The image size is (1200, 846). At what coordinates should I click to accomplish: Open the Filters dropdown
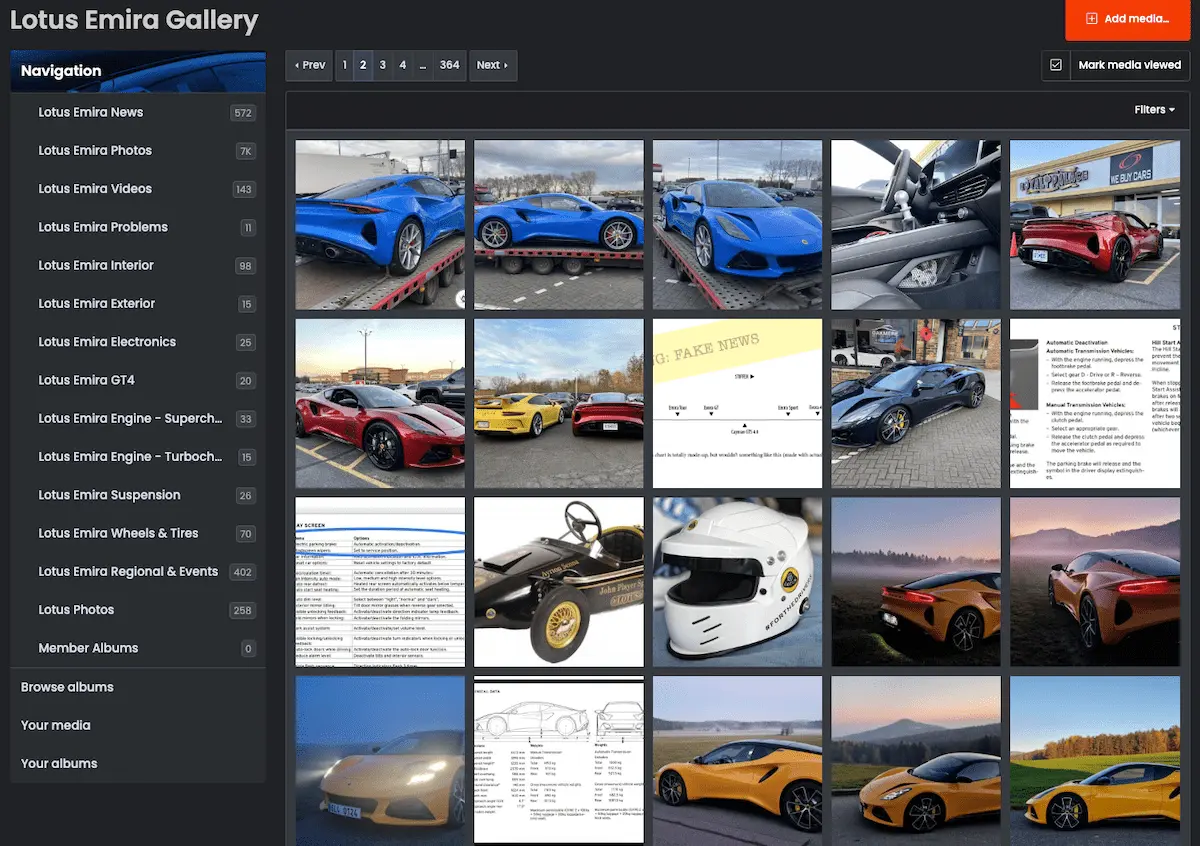pos(1151,109)
